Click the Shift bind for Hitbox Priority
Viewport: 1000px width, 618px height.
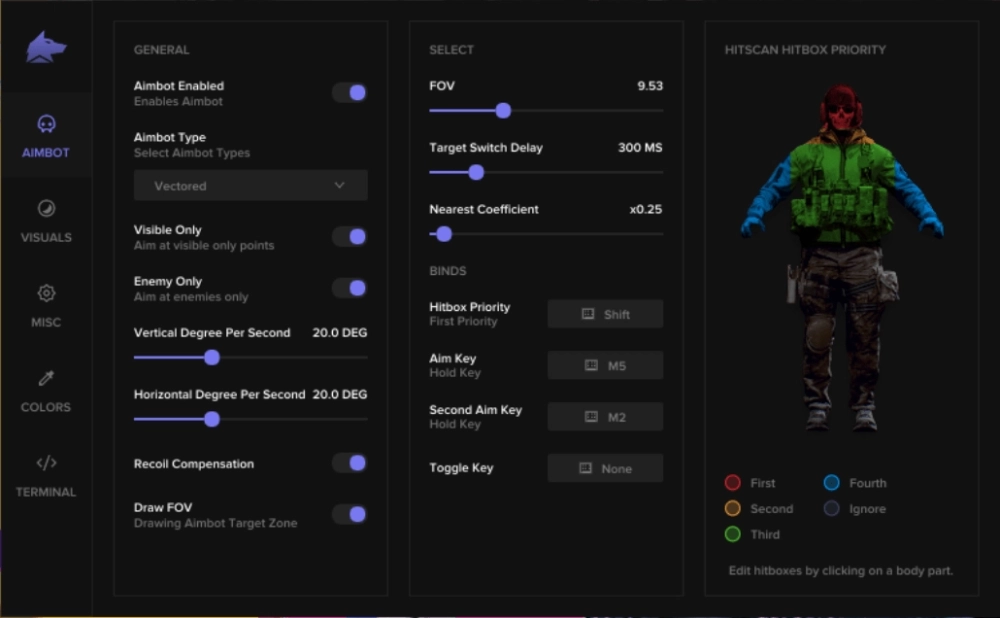point(604,313)
